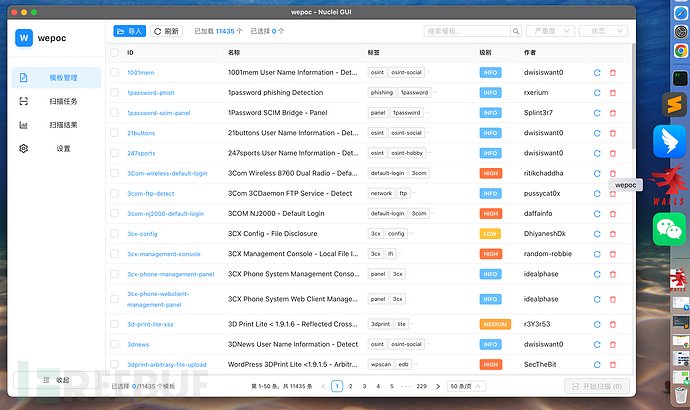Screen dimensions: 690x410
Task: Open Chrome from the dock
Action: (680, 48)
